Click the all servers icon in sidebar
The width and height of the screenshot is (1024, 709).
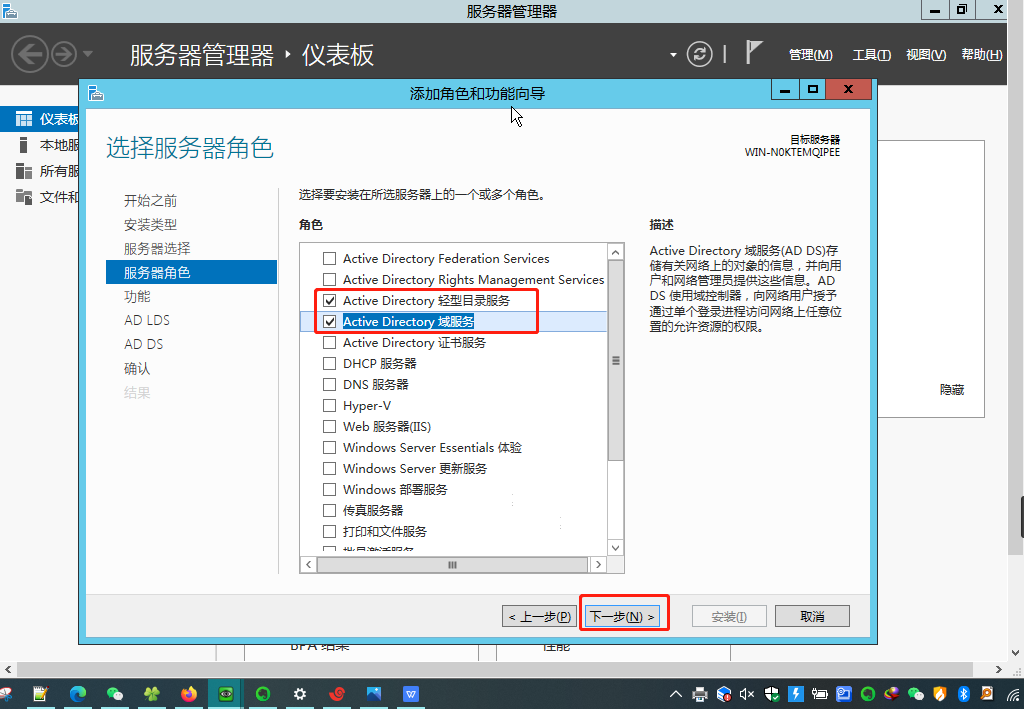pos(24,171)
